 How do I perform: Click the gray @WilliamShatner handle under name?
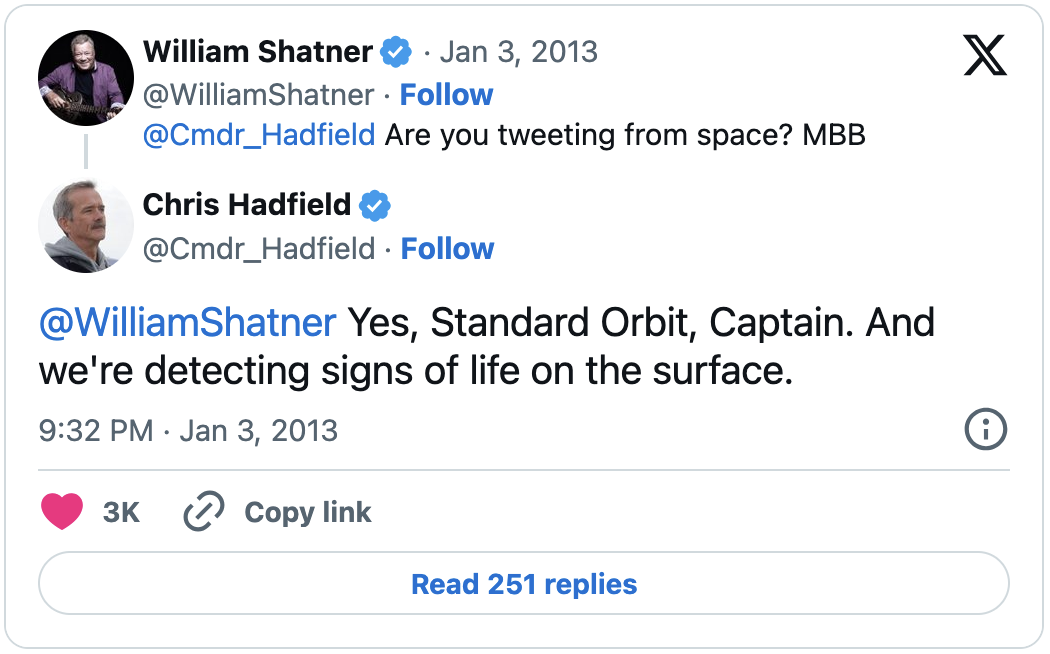pyautogui.click(x=258, y=95)
